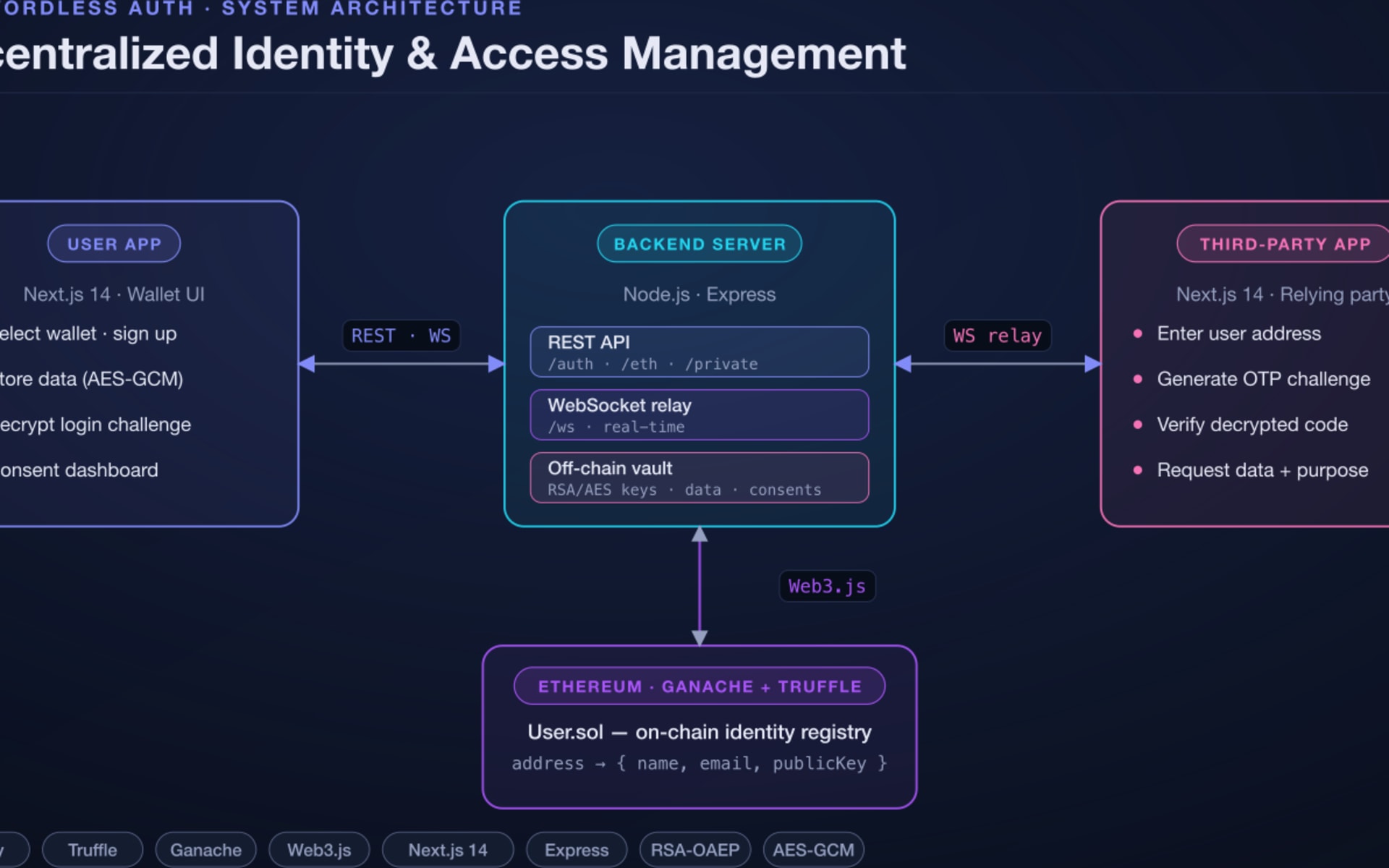Click 'Generate OTP challenge' bullet item
Viewport: 1389px width, 868px height.
click(x=1252, y=379)
